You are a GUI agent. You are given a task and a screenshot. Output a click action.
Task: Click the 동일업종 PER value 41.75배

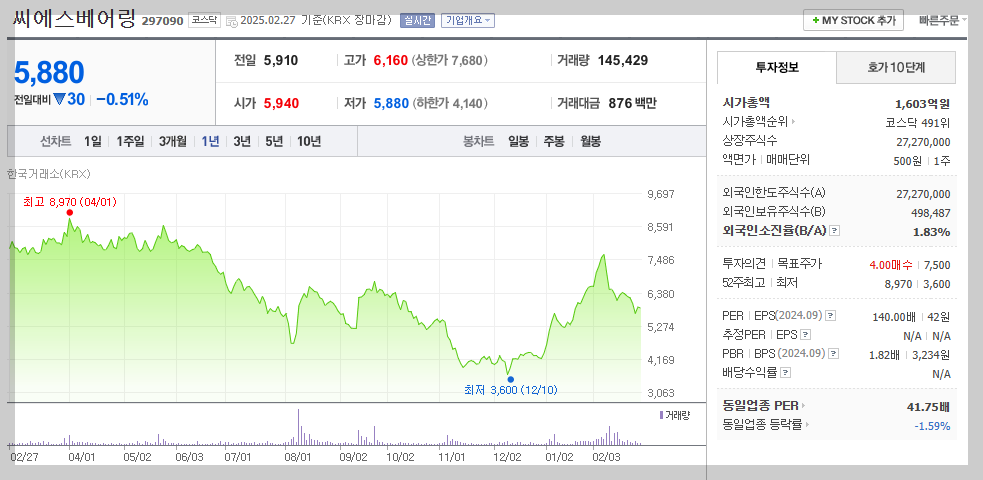928,407
